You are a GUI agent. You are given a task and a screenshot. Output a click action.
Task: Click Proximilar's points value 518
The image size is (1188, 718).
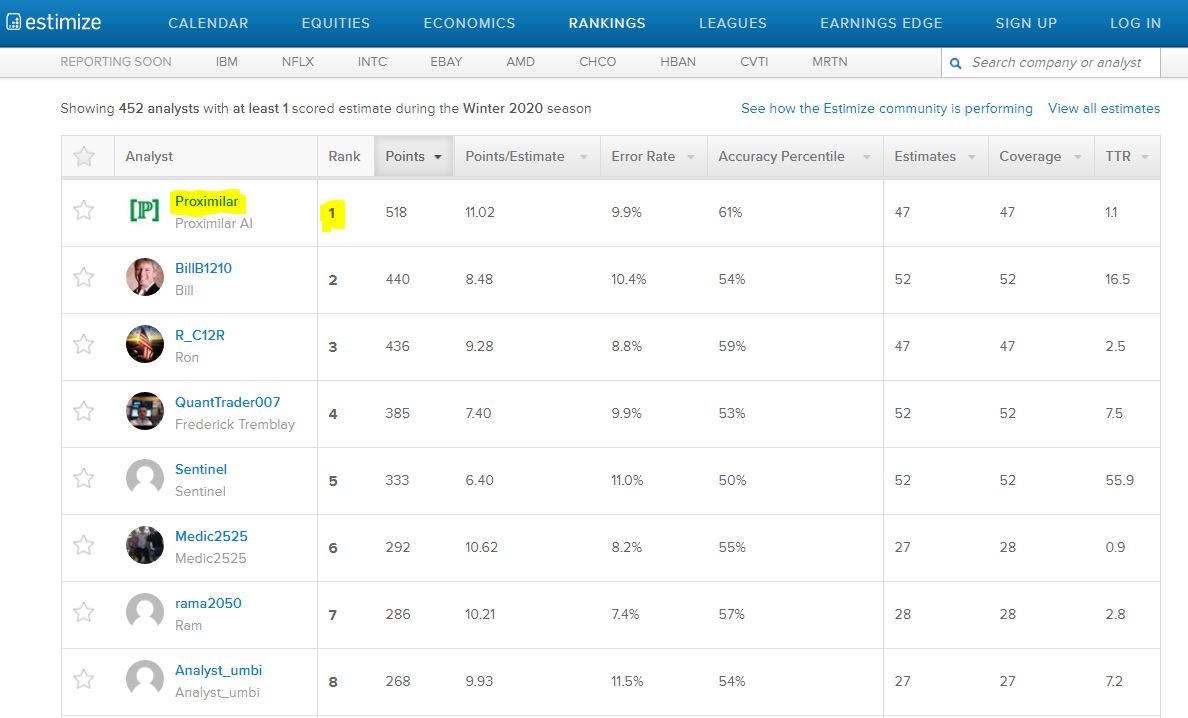pos(396,213)
